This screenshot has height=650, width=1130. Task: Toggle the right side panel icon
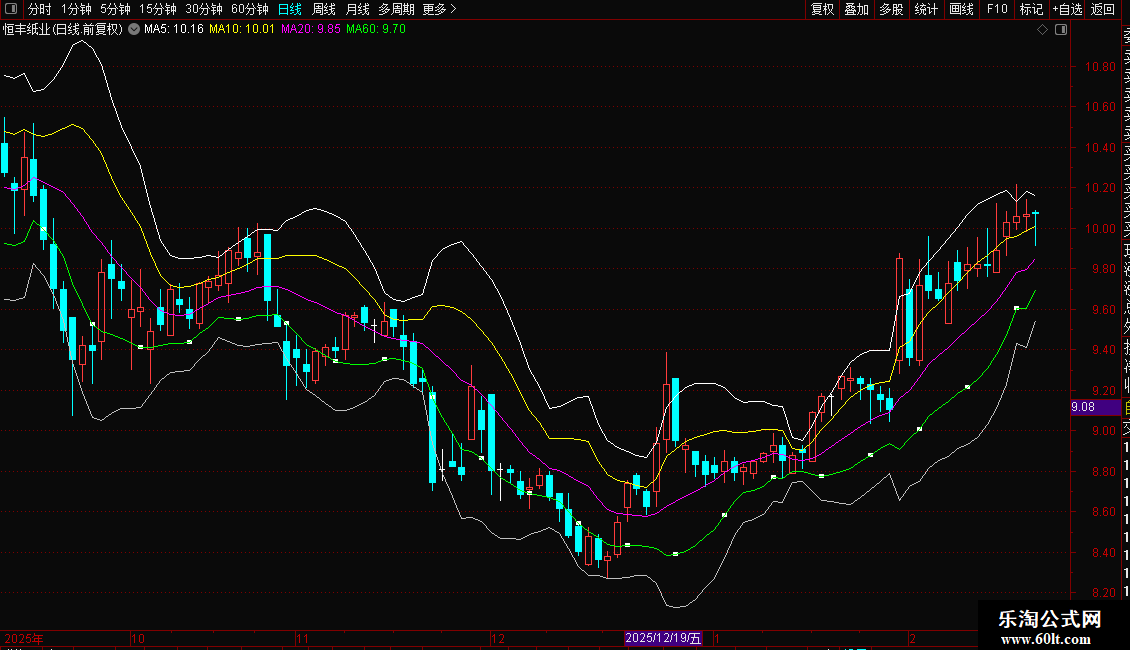click(1060, 30)
